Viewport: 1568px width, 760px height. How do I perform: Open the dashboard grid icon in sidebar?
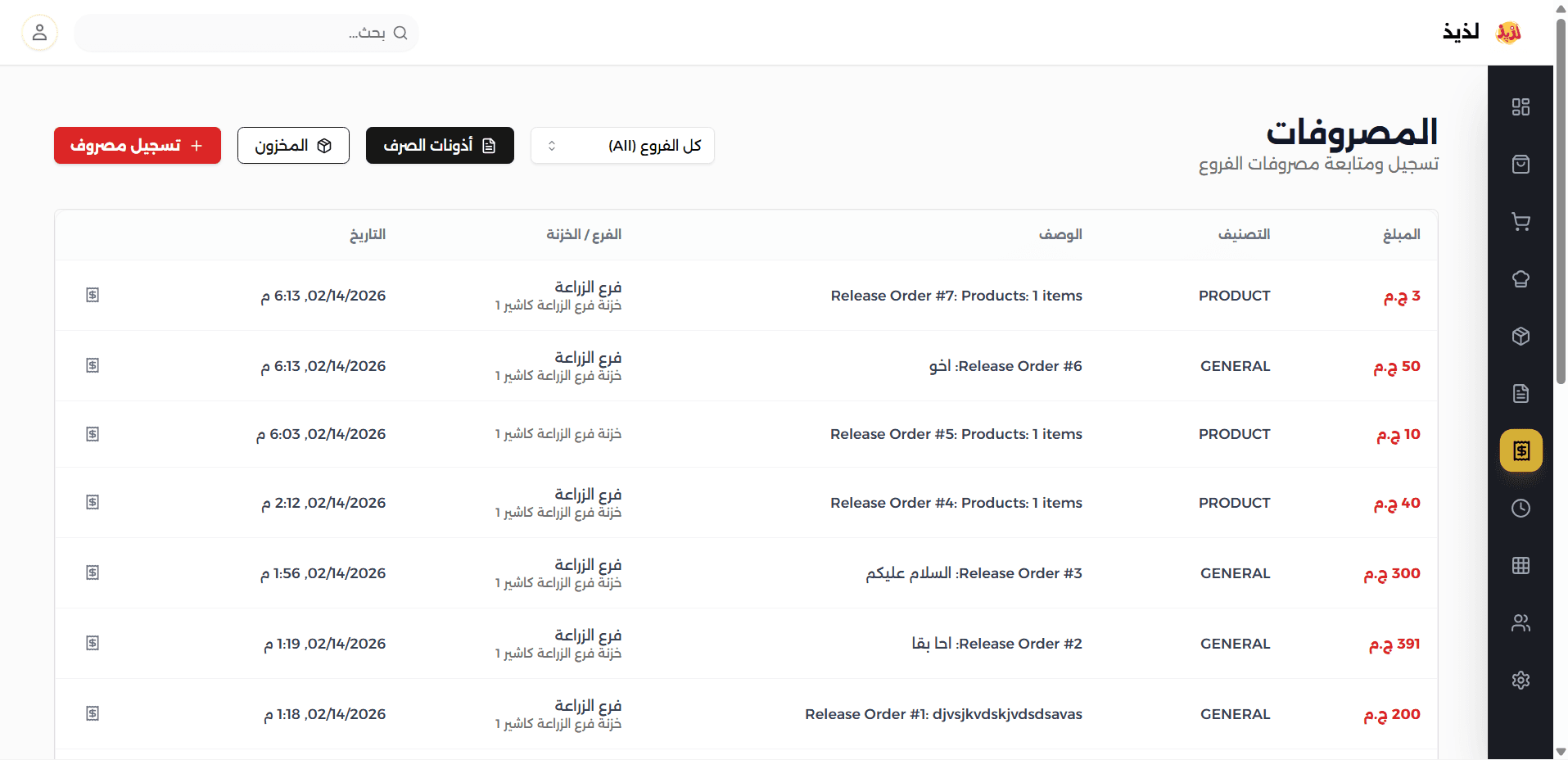click(1521, 107)
